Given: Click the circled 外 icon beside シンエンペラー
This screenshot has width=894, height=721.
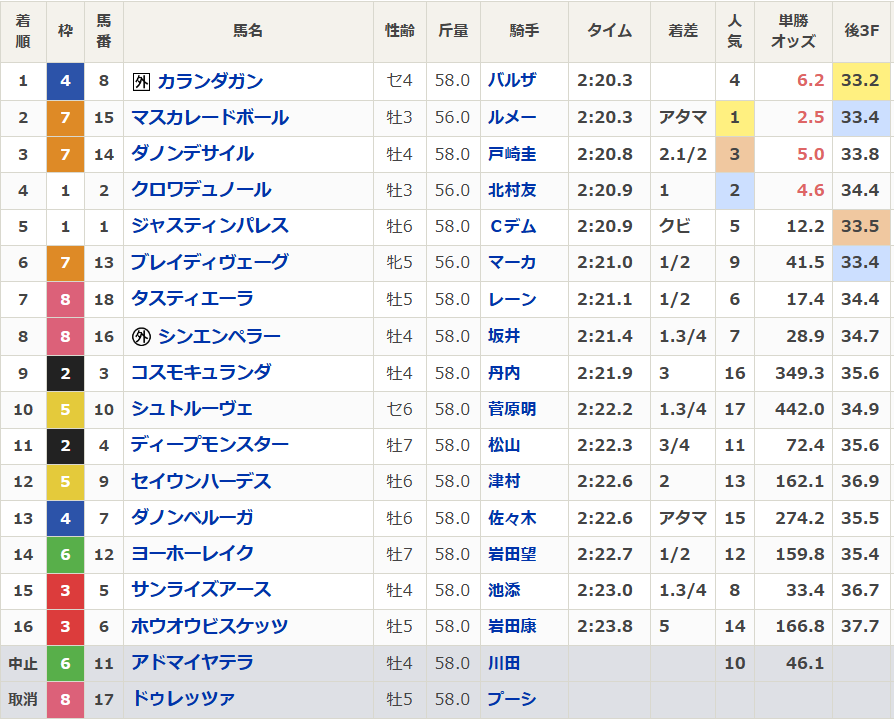Looking at the screenshot, I should tap(141, 336).
